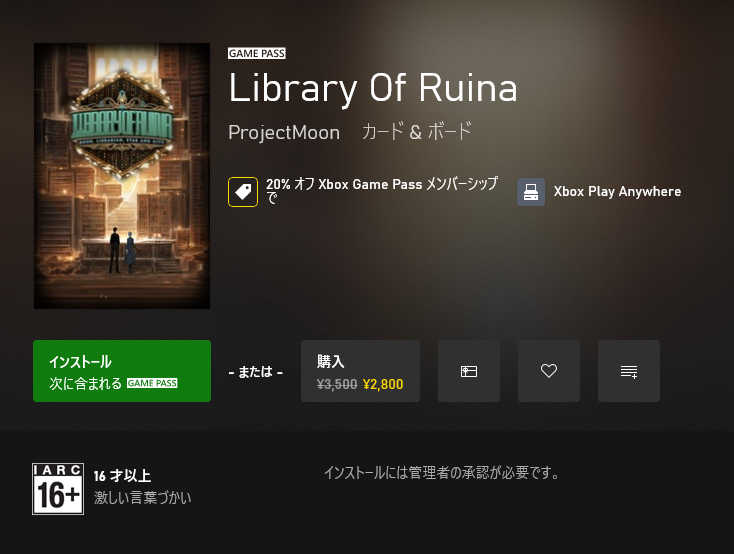Image resolution: width=734 pixels, height=554 pixels.
Task: Add game to wishlist via heart icon
Action: pyautogui.click(x=549, y=371)
